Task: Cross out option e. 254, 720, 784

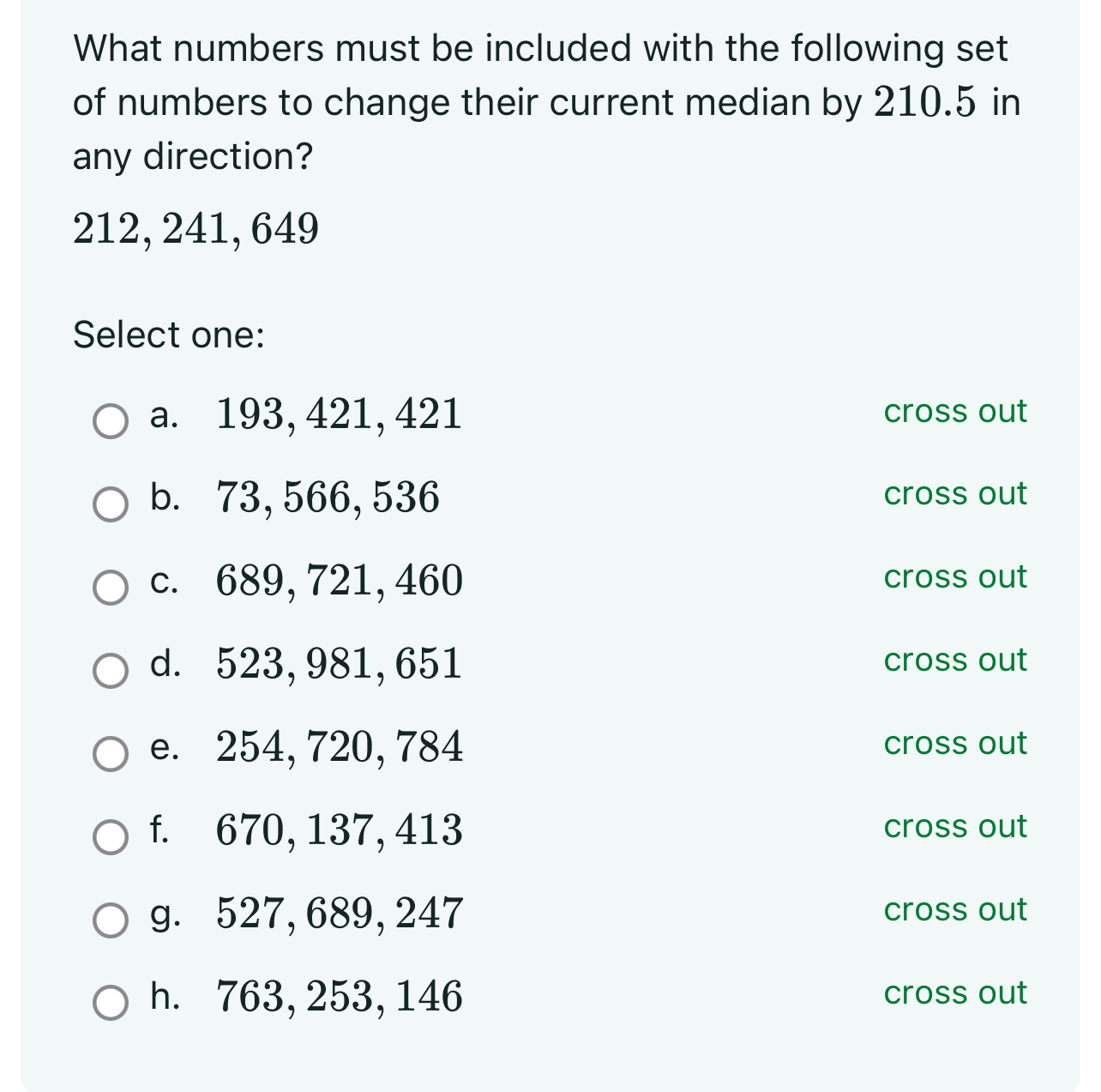Action: [x=954, y=744]
